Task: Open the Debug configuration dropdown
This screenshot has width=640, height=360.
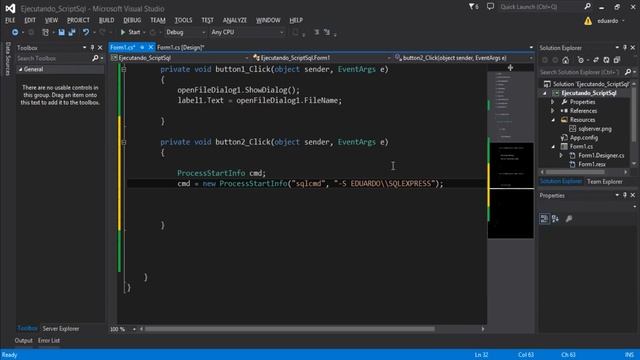Action: tap(185, 32)
